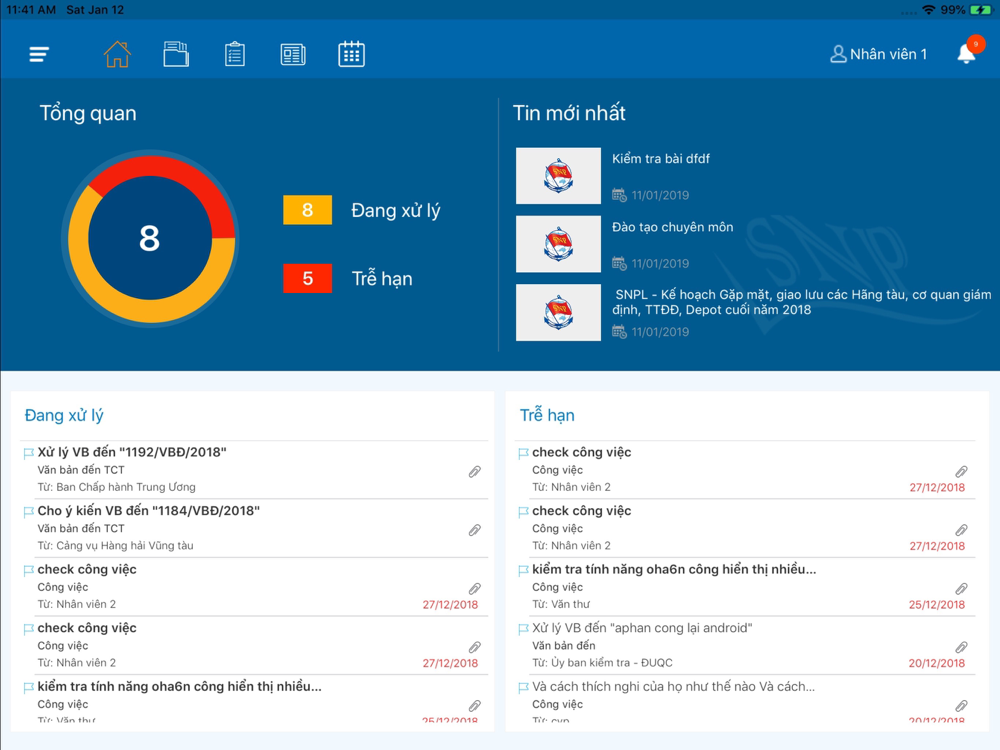The width and height of the screenshot is (1000, 750).
Task: Open the calendar icon
Action: (351, 54)
